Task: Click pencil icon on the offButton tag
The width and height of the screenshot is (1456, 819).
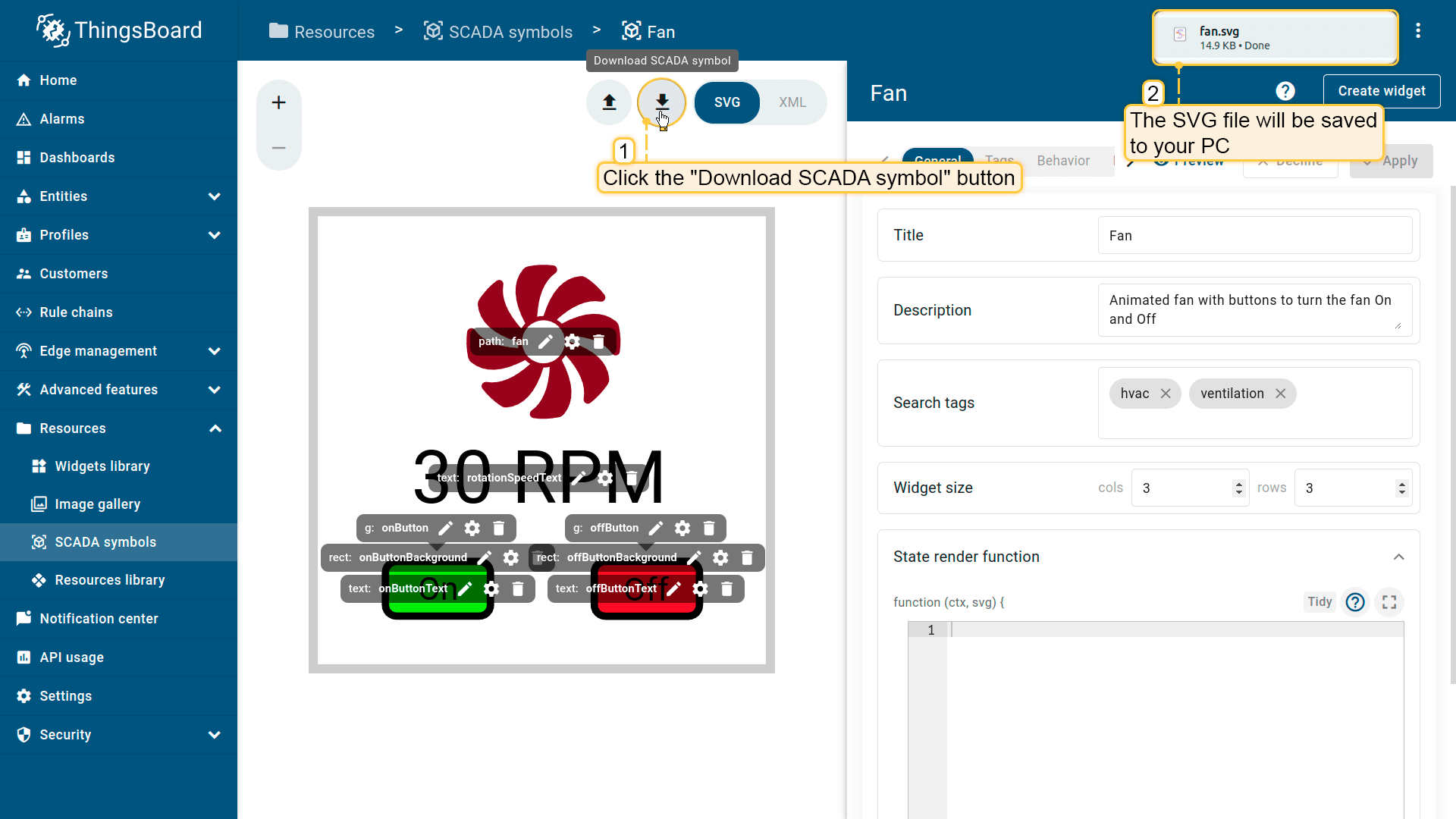Action: click(656, 528)
